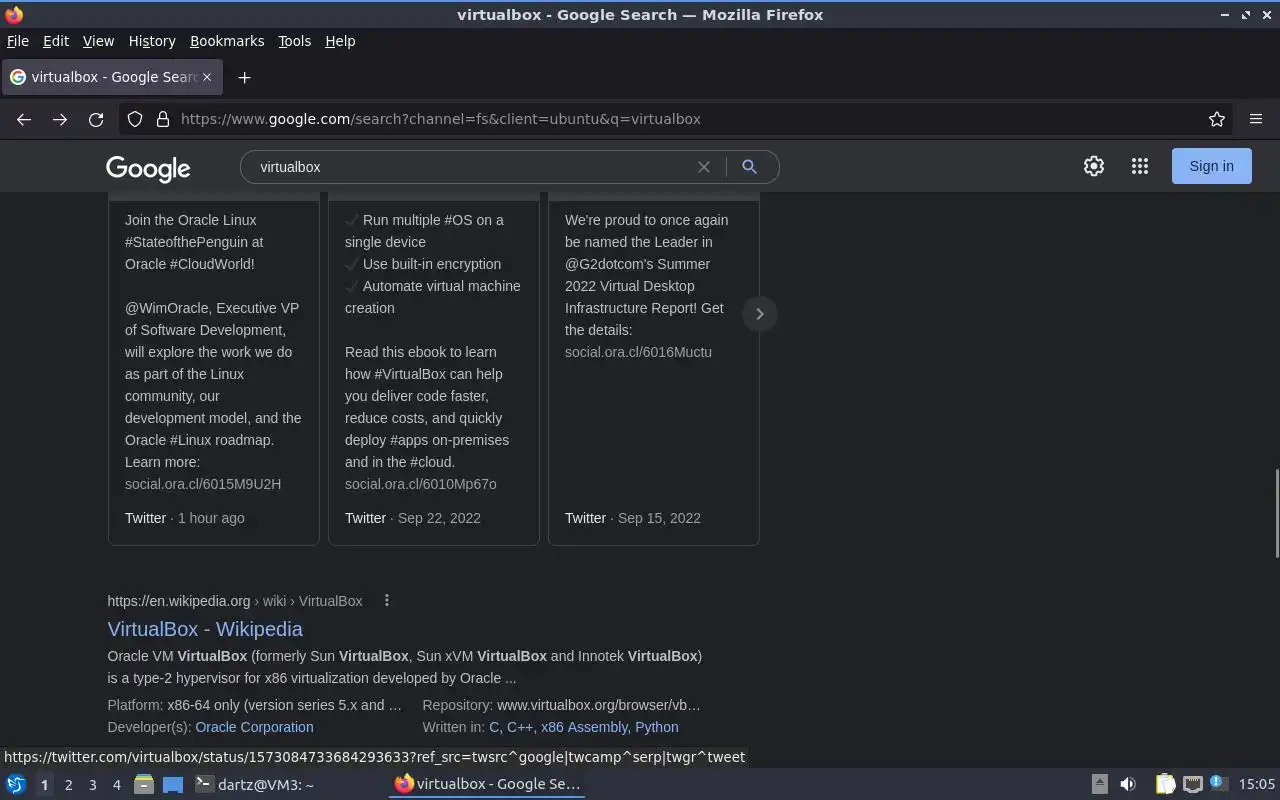The width and height of the screenshot is (1280, 800).
Task: Open the clipboard manager tray icon
Action: 1165,784
